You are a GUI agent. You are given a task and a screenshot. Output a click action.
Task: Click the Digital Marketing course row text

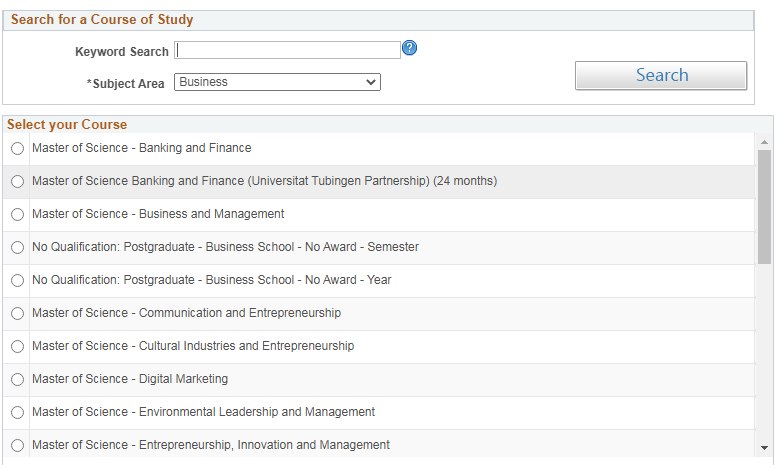point(130,379)
